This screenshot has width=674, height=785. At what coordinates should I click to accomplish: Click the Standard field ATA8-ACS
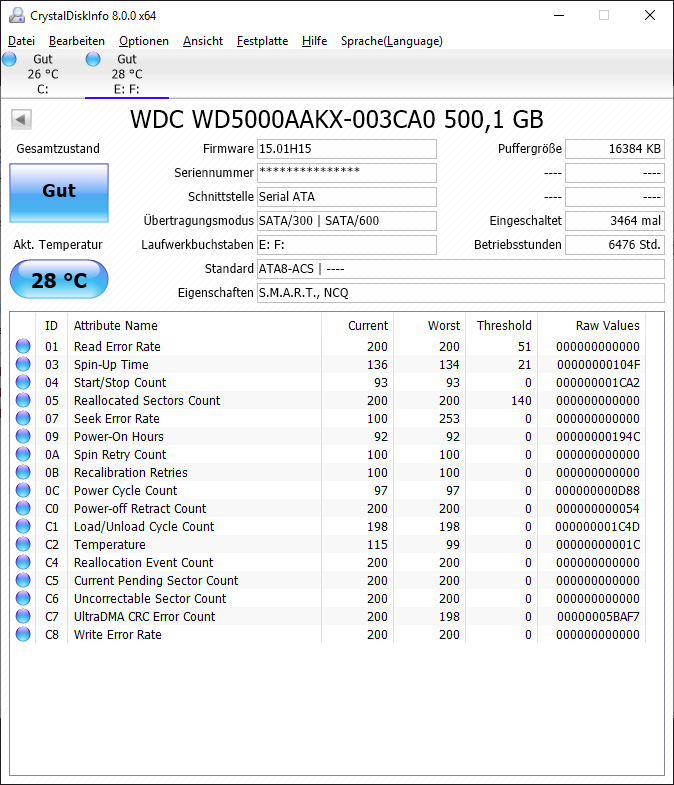click(x=461, y=269)
